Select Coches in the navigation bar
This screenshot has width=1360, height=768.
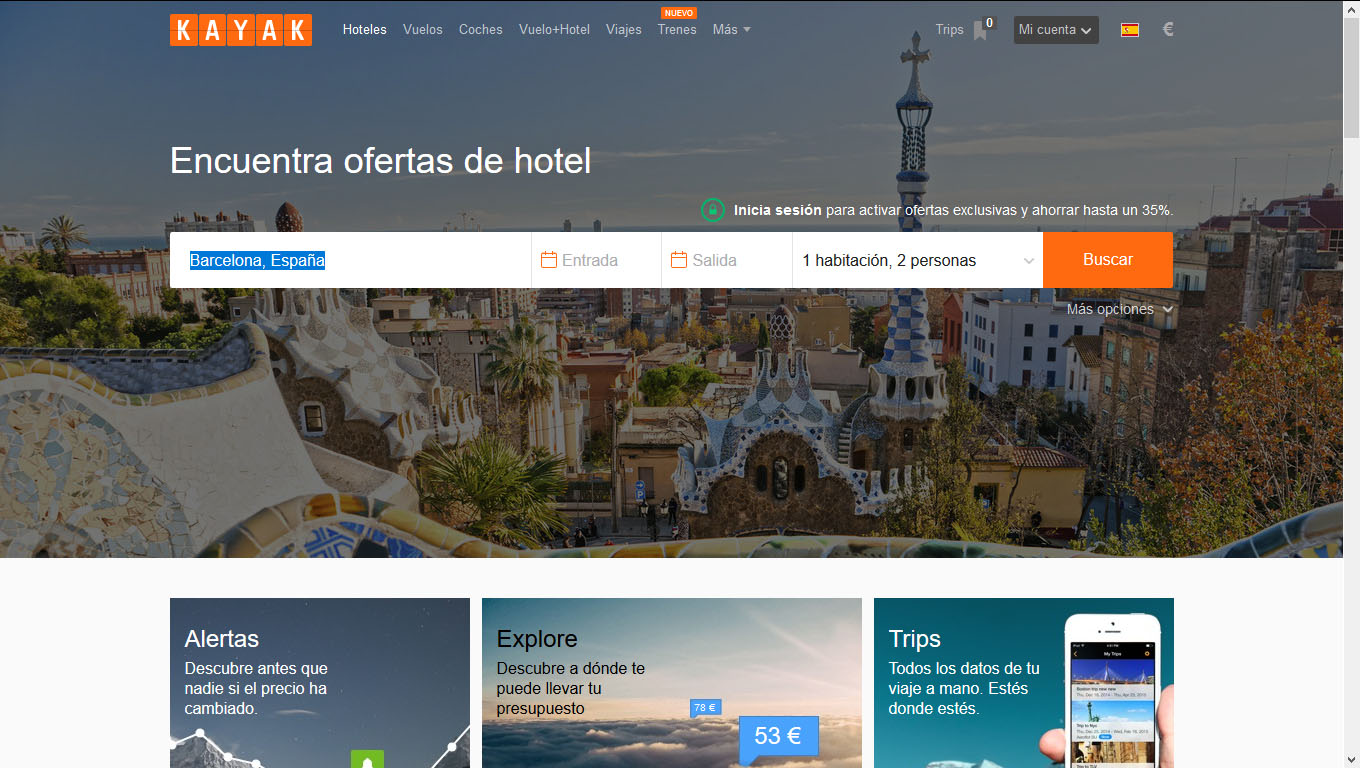480,30
